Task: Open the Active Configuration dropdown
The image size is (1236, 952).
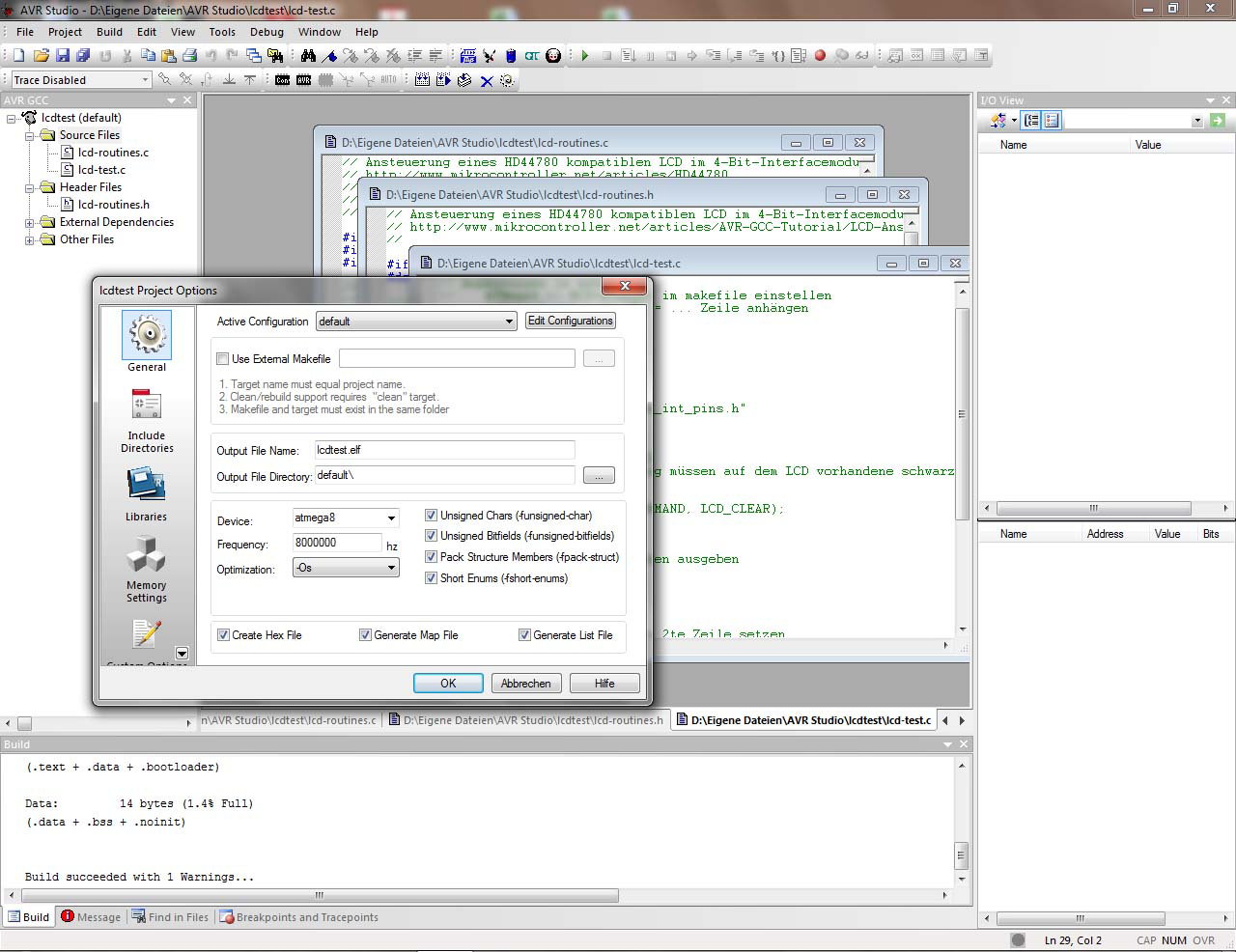Action: coord(416,322)
